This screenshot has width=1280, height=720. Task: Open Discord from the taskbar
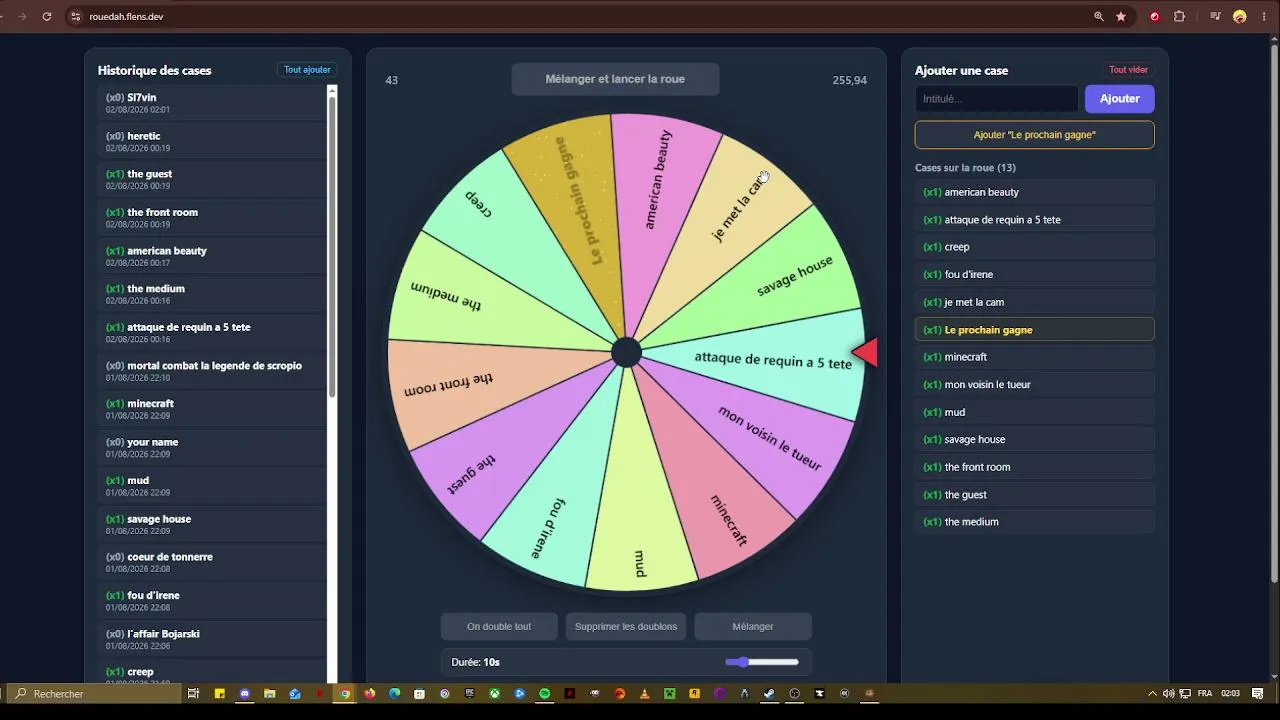[x=245, y=693]
